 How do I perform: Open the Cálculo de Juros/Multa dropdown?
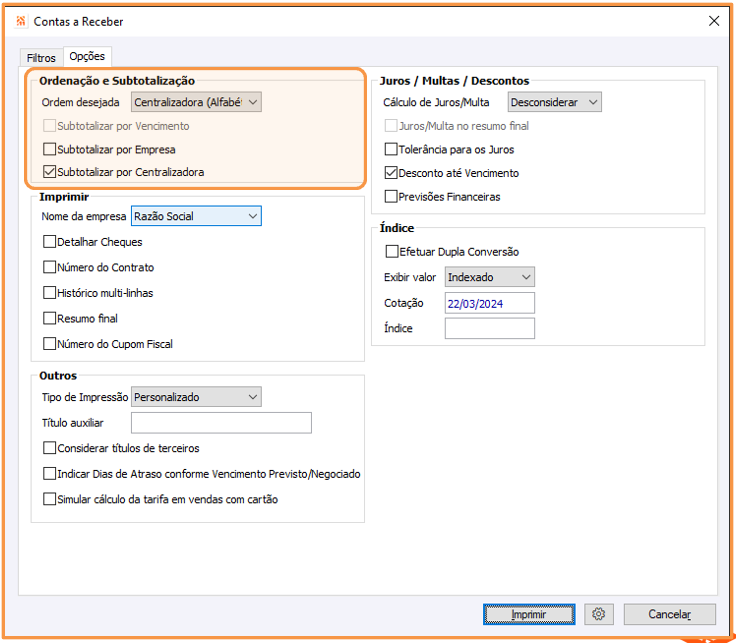555,102
